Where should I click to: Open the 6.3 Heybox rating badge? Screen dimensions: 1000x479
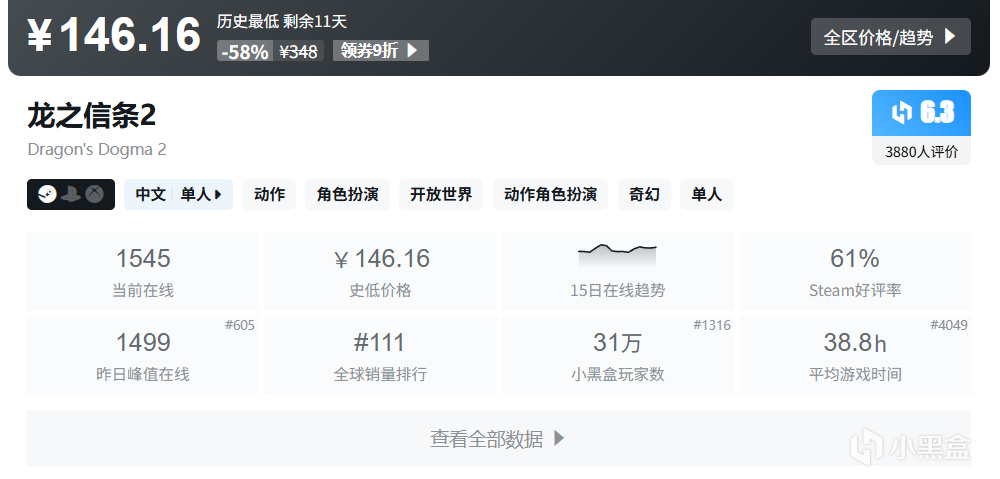coord(922,113)
